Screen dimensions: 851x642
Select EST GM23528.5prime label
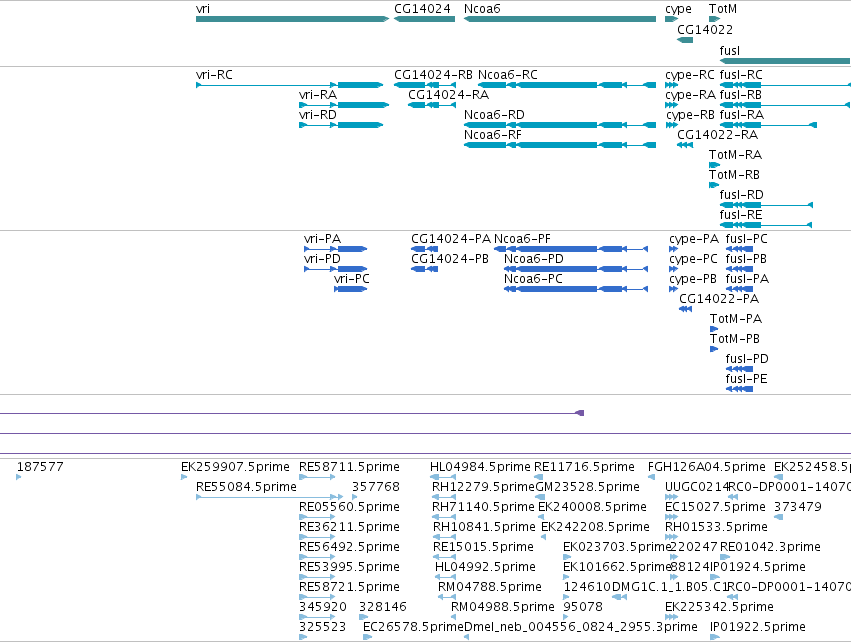tap(588, 487)
